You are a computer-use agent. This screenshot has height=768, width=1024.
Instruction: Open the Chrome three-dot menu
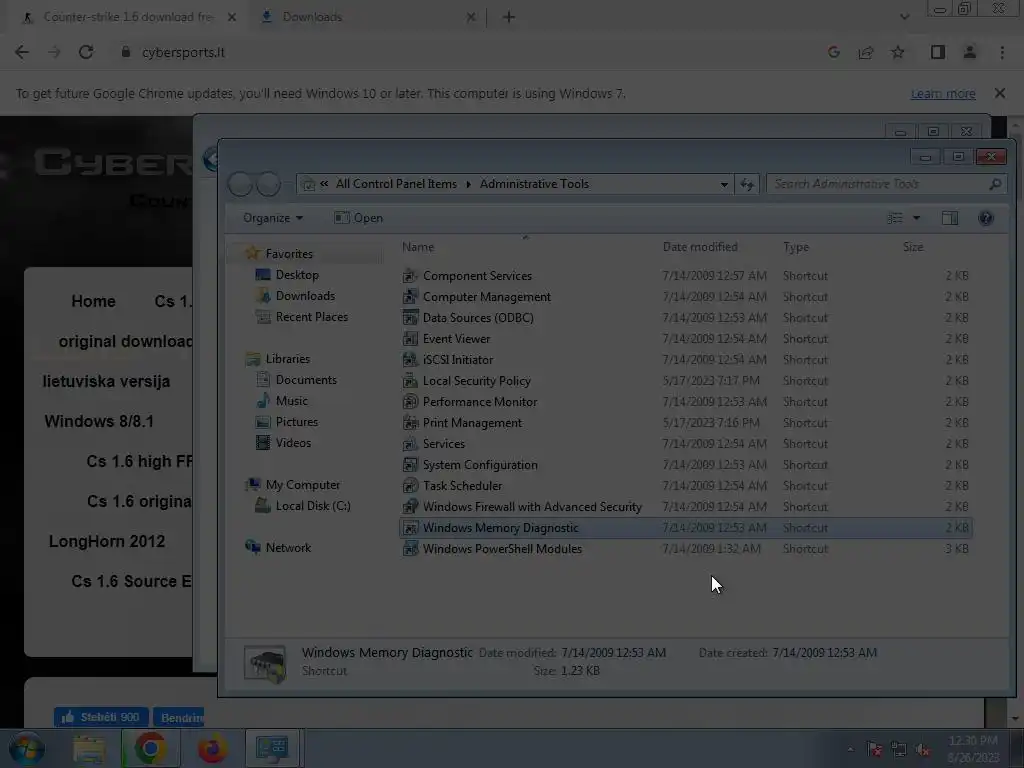point(1002,52)
